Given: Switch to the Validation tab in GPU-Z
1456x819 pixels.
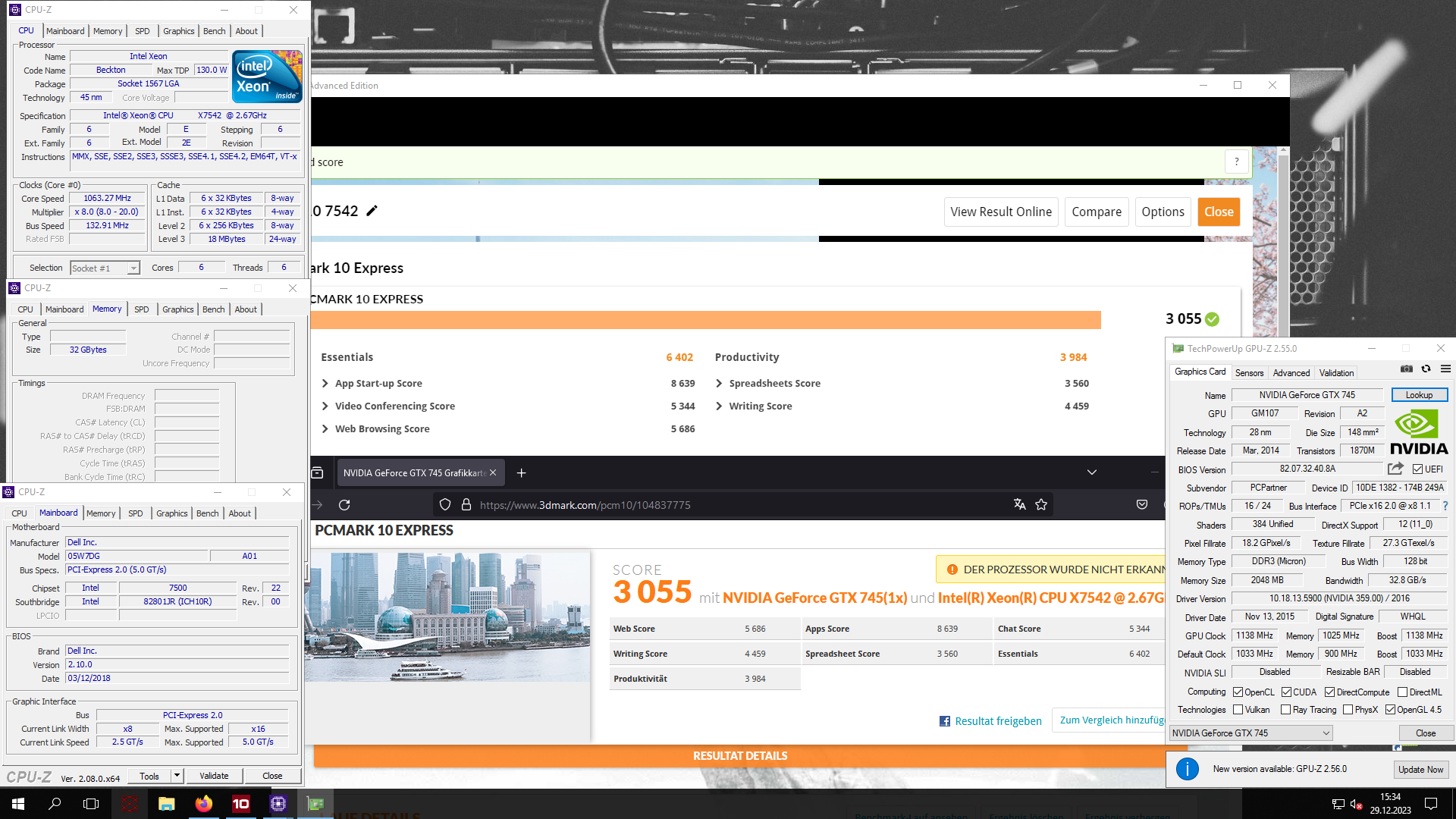Looking at the screenshot, I should click(1336, 373).
